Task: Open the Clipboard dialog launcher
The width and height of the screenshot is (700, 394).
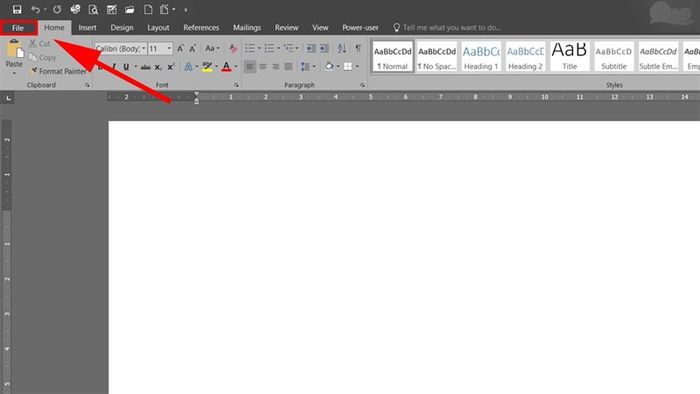Action: point(88,85)
